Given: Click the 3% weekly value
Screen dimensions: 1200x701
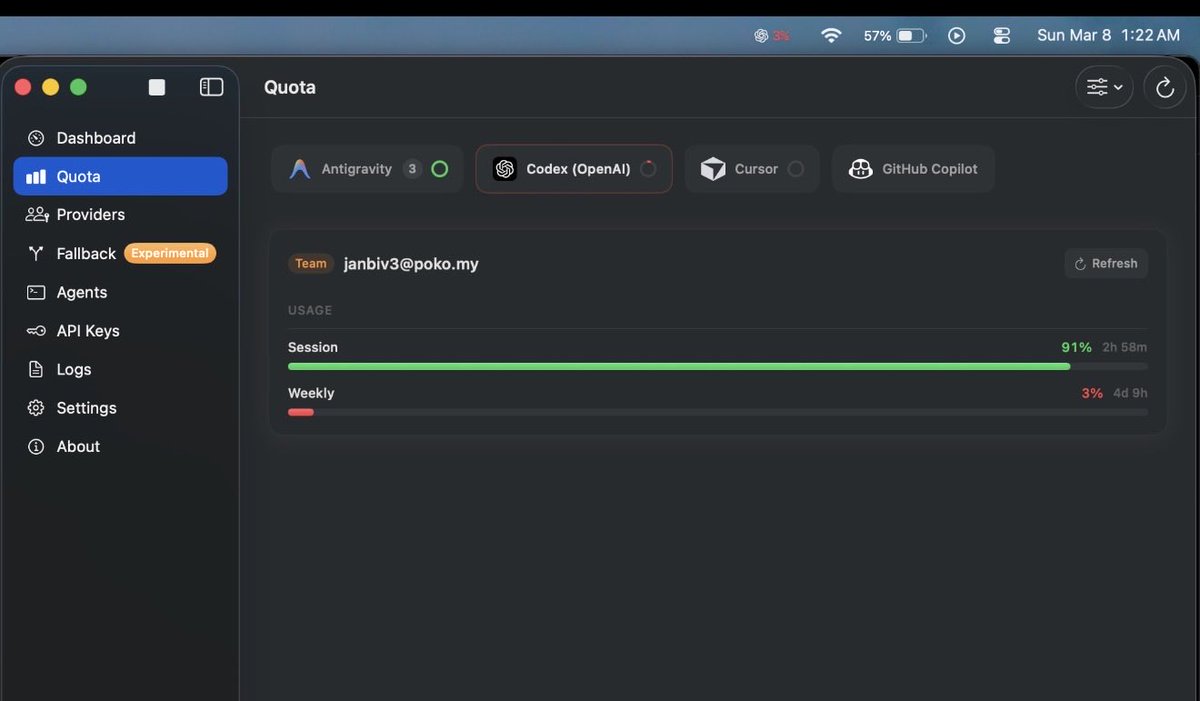Looking at the screenshot, I should (x=1092, y=393).
